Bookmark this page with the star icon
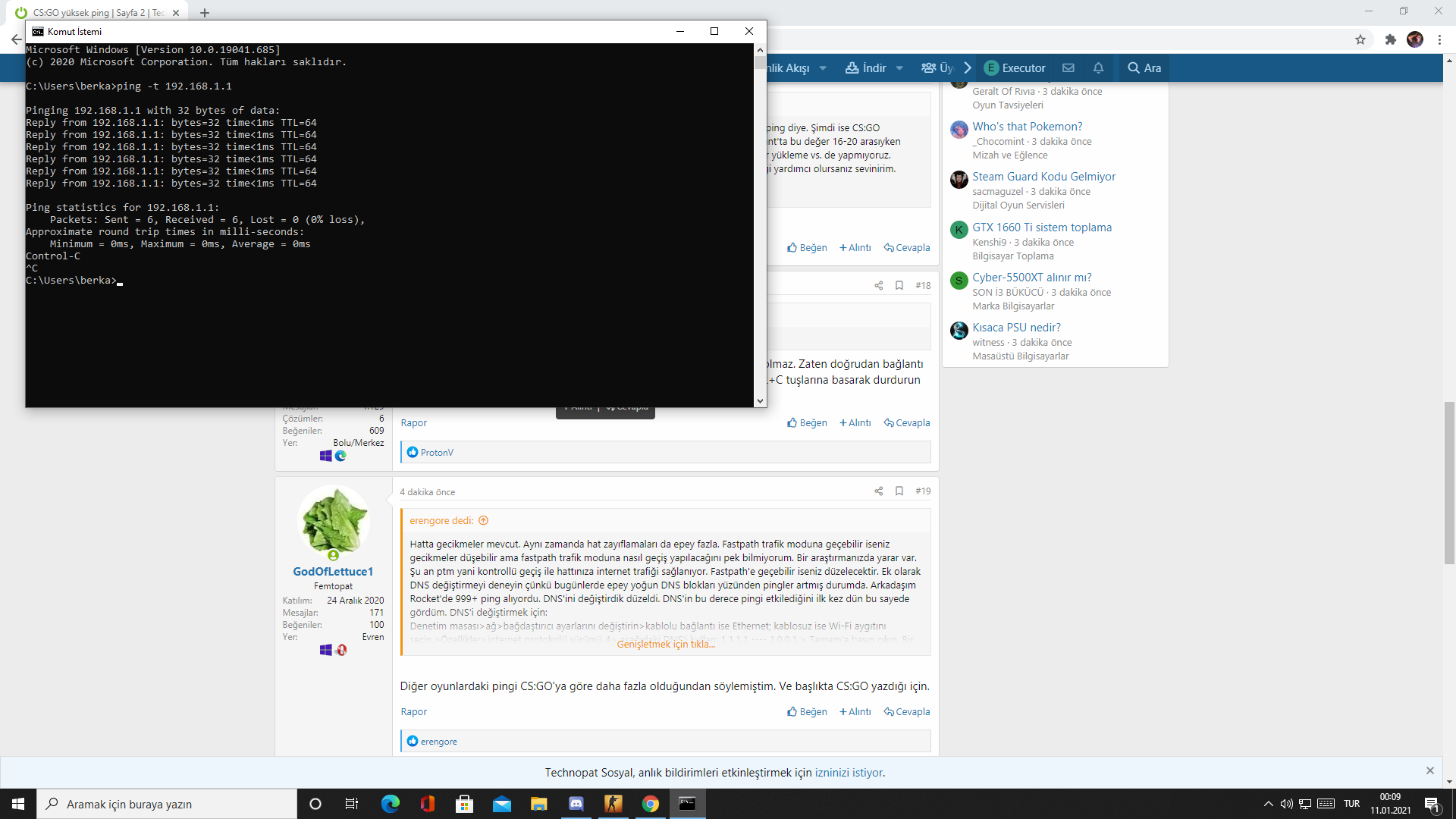 [1360, 39]
